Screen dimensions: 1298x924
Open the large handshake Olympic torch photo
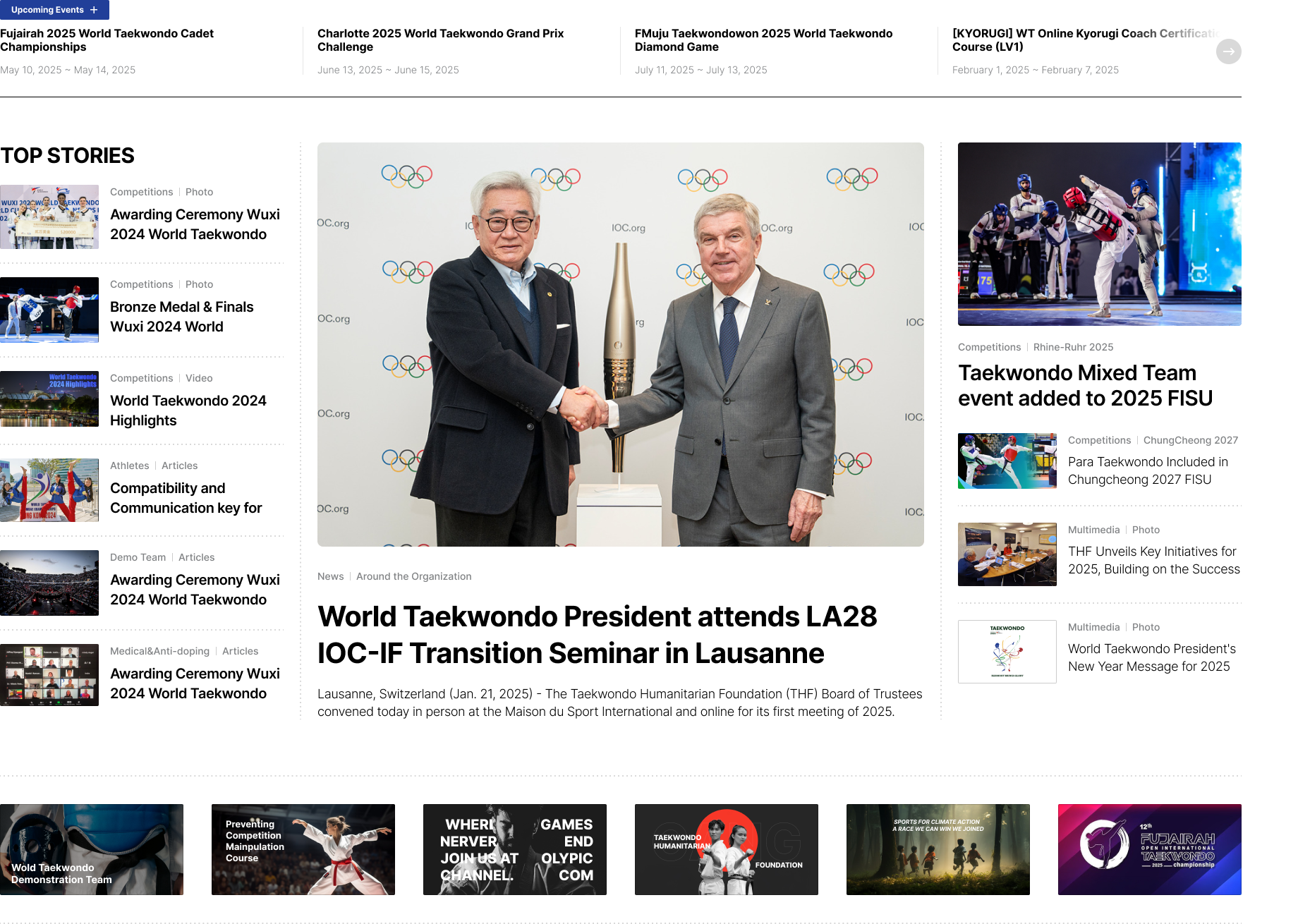pyautogui.click(x=620, y=344)
